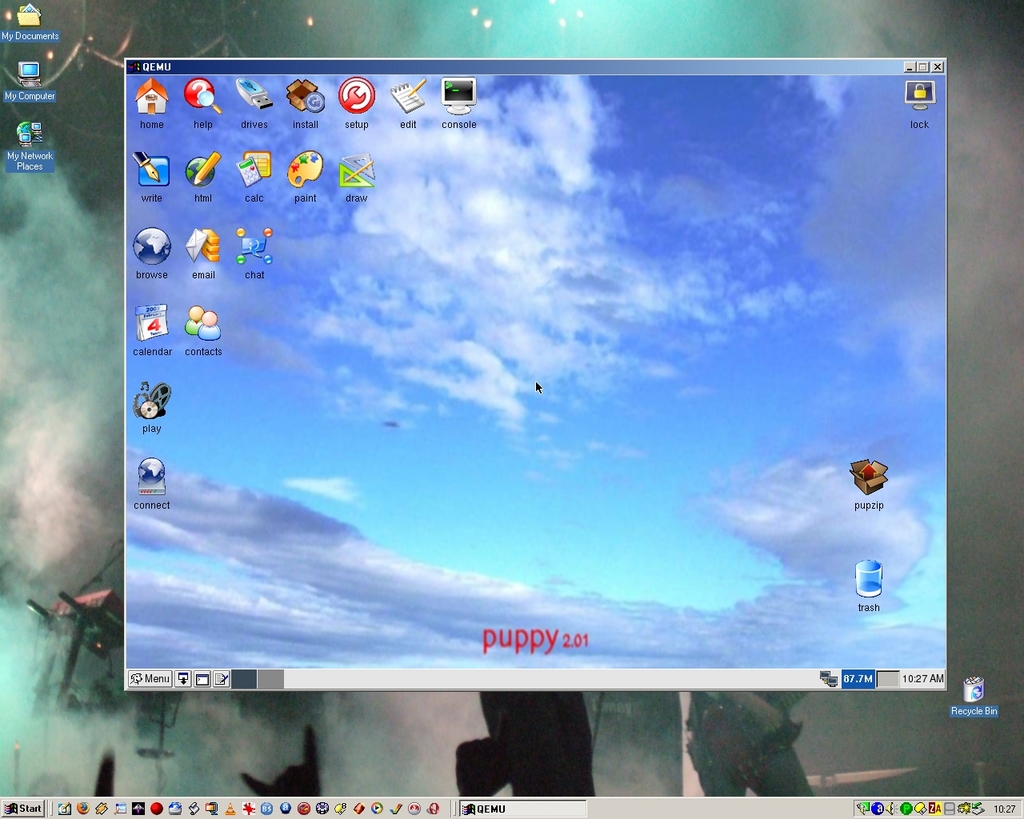
Task: Click the green P system tray icon
Action: [906, 809]
